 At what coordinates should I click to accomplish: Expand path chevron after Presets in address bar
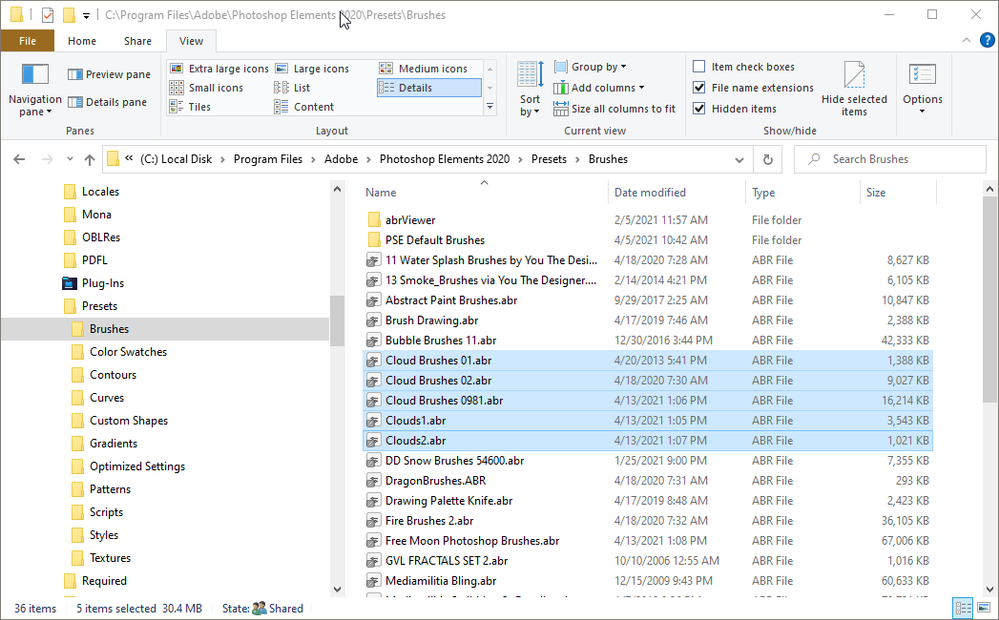click(x=577, y=159)
